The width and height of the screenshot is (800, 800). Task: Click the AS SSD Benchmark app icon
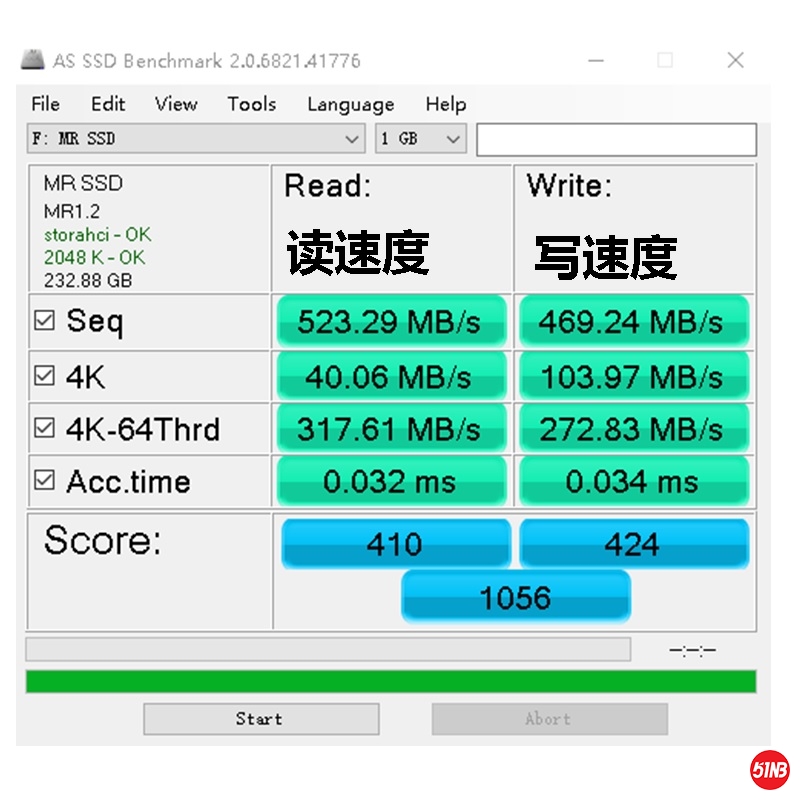point(33,60)
